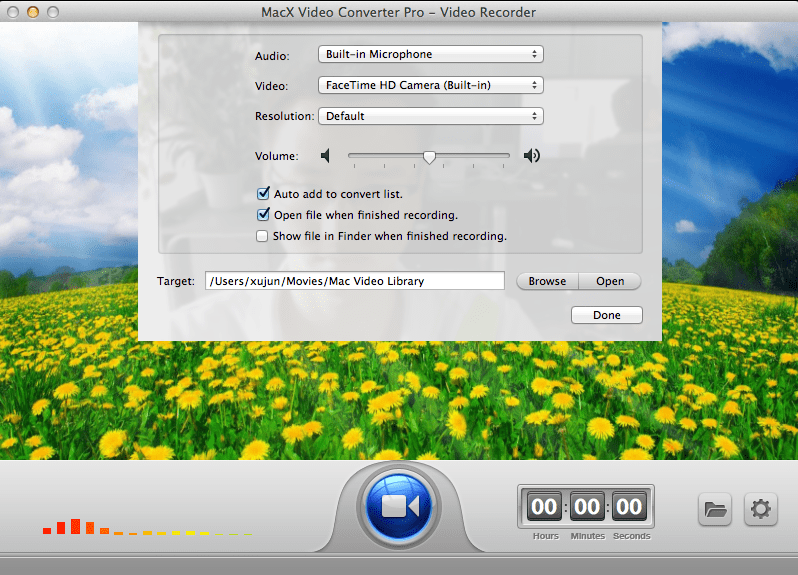The image size is (798, 575).
Task: Enable Show file in Finder option
Action: tap(262, 236)
